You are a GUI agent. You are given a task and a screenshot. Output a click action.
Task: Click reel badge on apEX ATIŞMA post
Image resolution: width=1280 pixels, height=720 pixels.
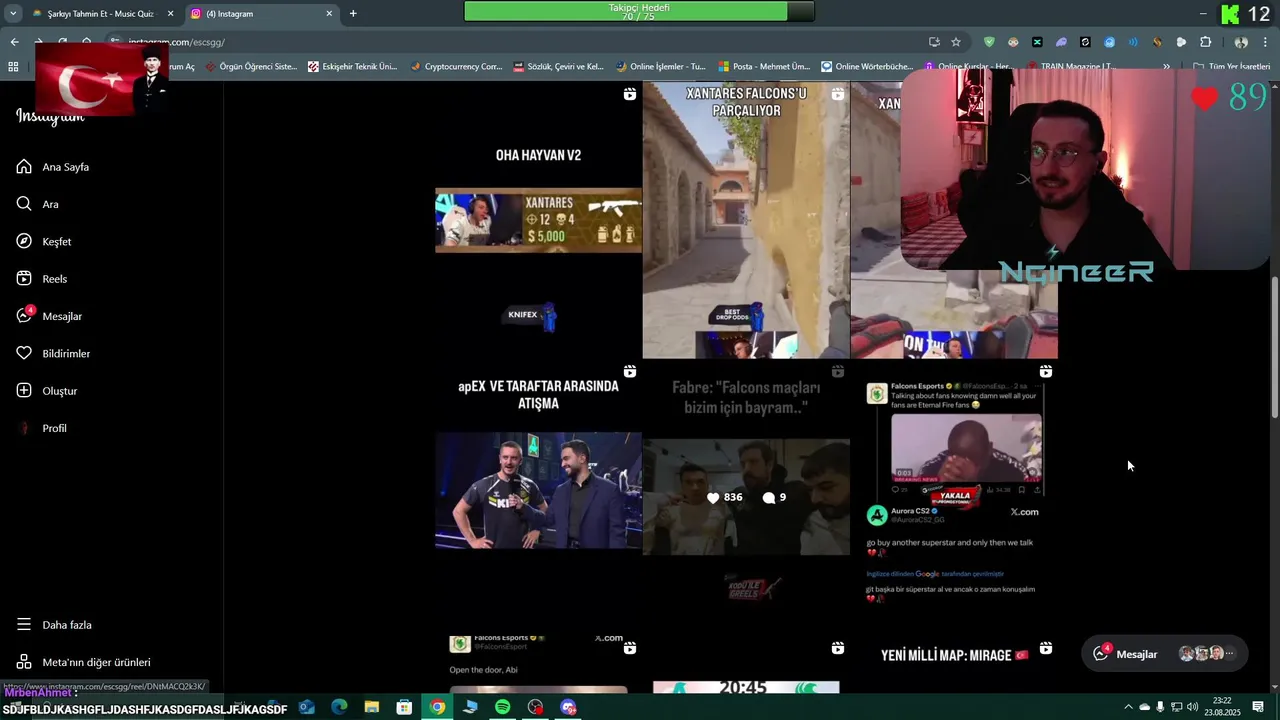coord(629,371)
